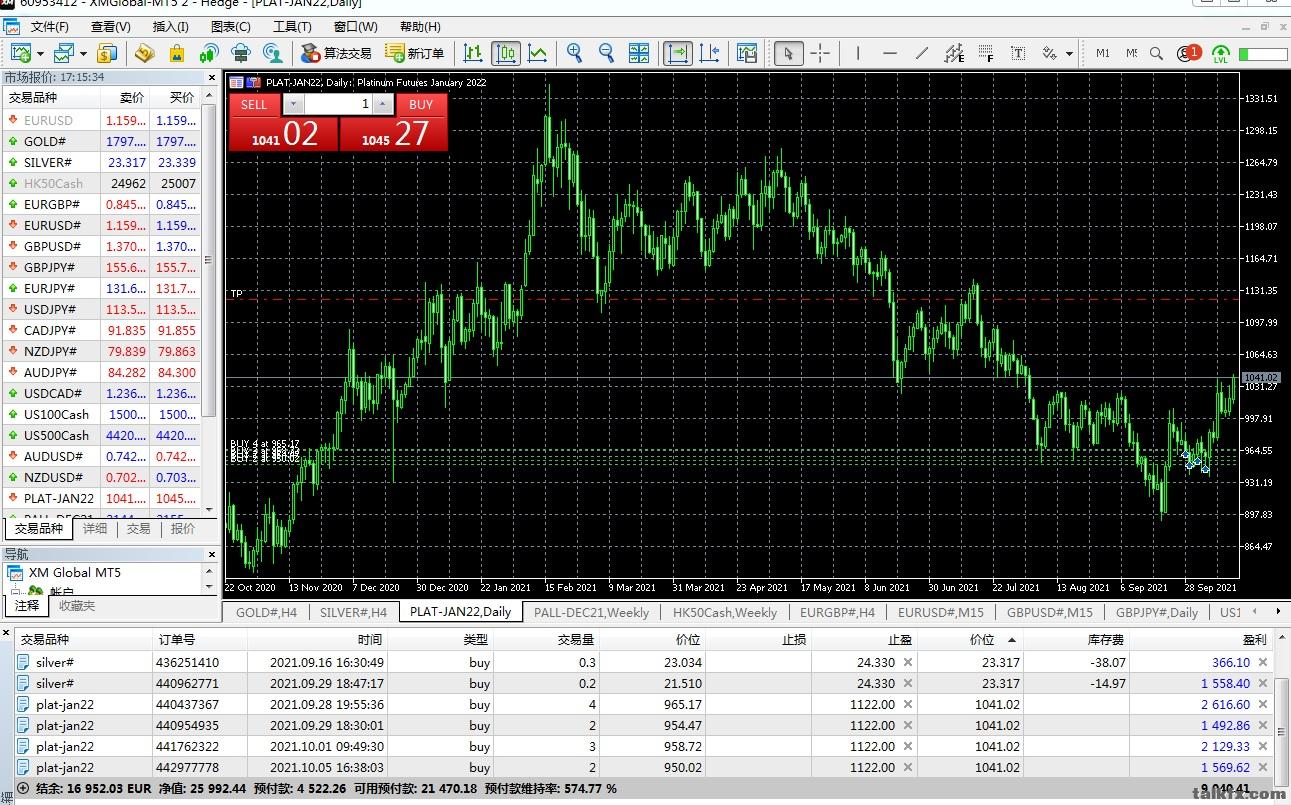Toggle Algo Trading button

click(336, 53)
